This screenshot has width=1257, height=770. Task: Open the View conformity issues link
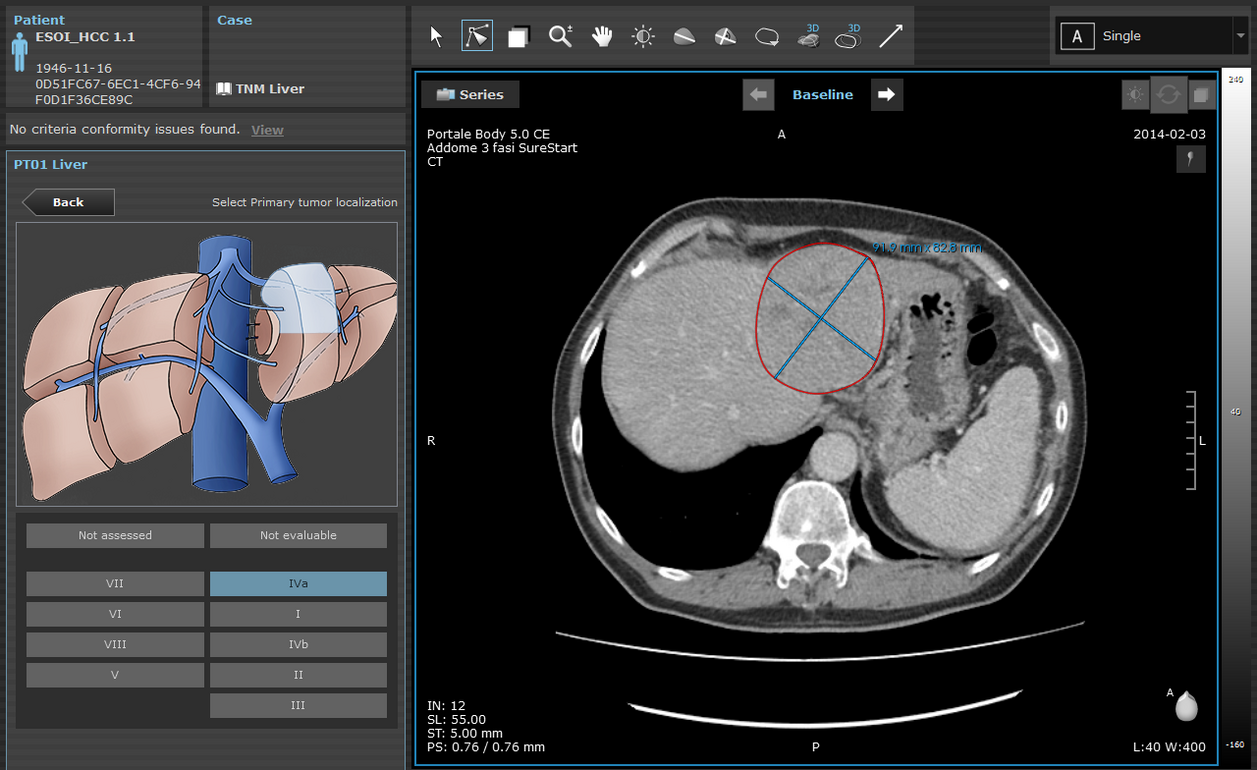267,130
